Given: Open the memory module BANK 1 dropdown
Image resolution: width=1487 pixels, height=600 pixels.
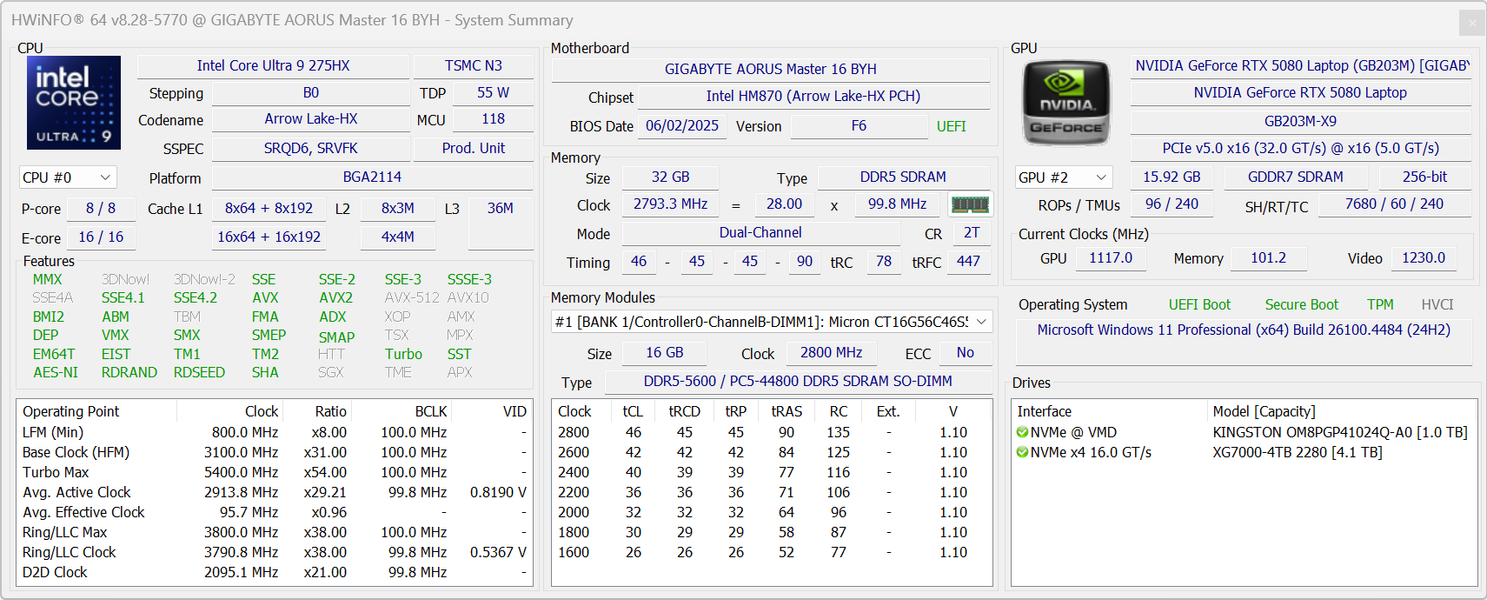Looking at the screenshot, I should point(771,322).
